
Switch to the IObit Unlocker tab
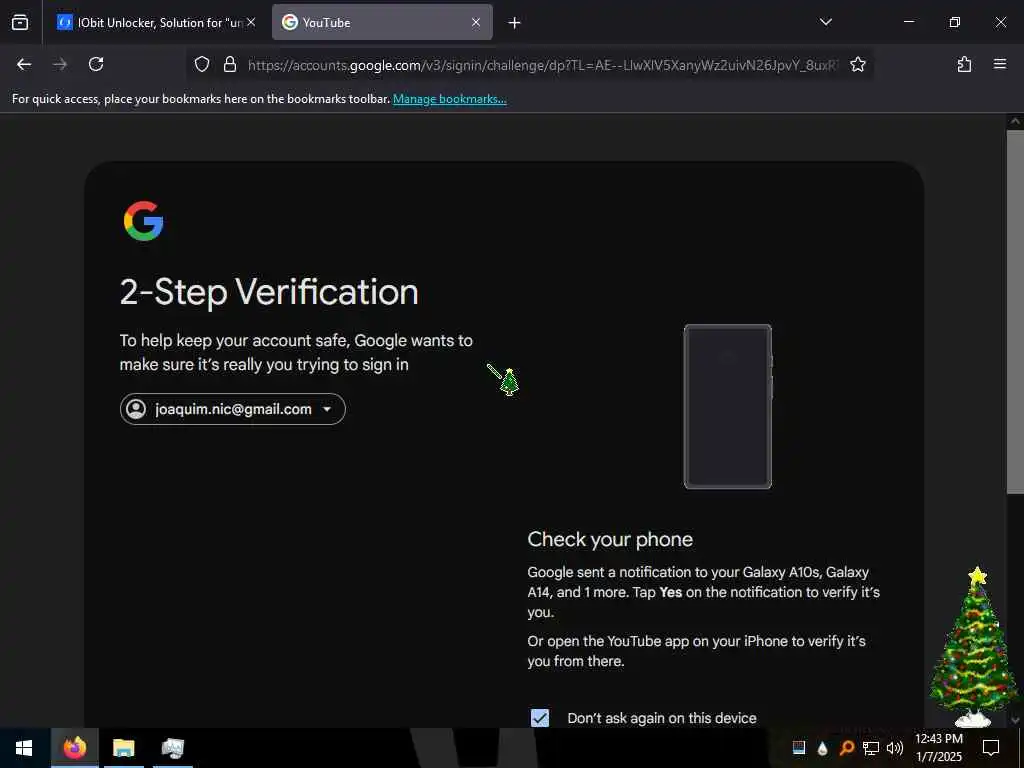point(155,22)
